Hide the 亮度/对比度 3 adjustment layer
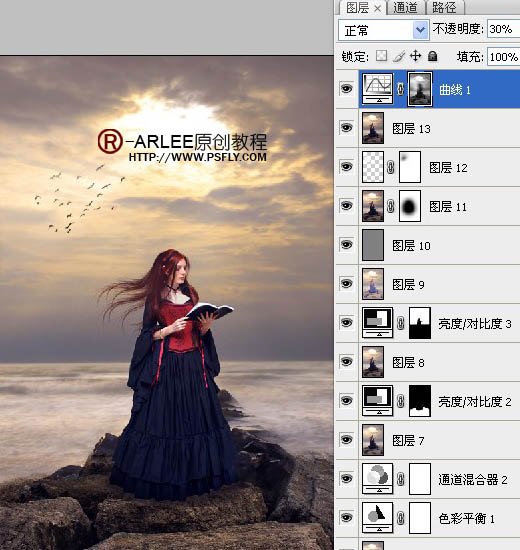Image resolution: width=520 pixels, height=550 pixels. pyautogui.click(x=346, y=322)
